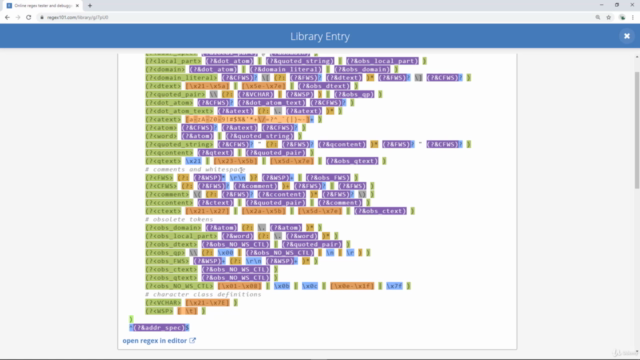Click the browser back arrow
This screenshot has width=640, height=360.
[7, 18]
